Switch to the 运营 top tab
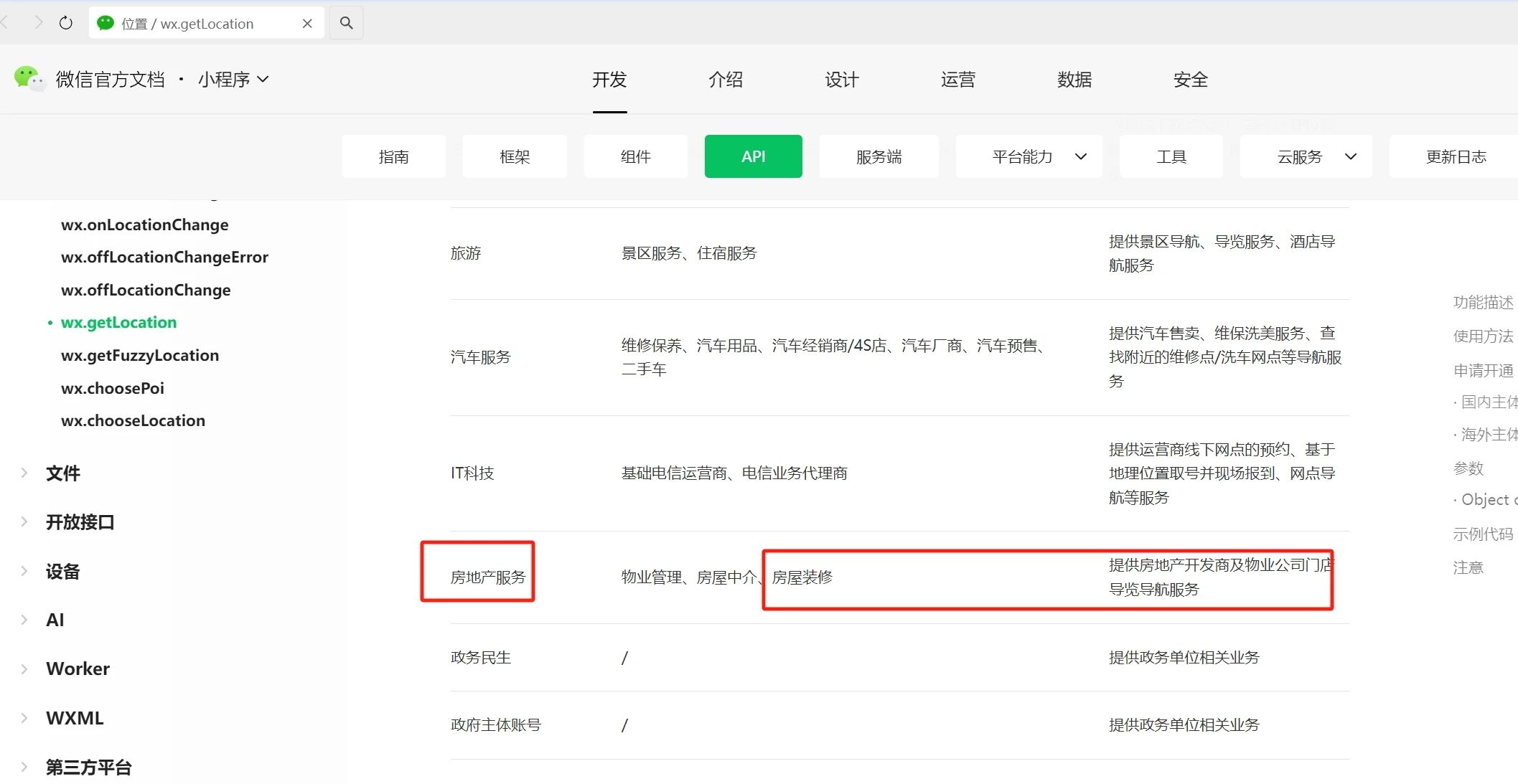 pyautogui.click(x=957, y=80)
